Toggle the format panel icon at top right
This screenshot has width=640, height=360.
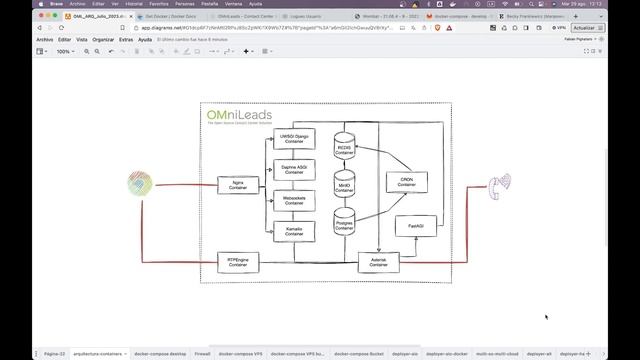pos(593,51)
